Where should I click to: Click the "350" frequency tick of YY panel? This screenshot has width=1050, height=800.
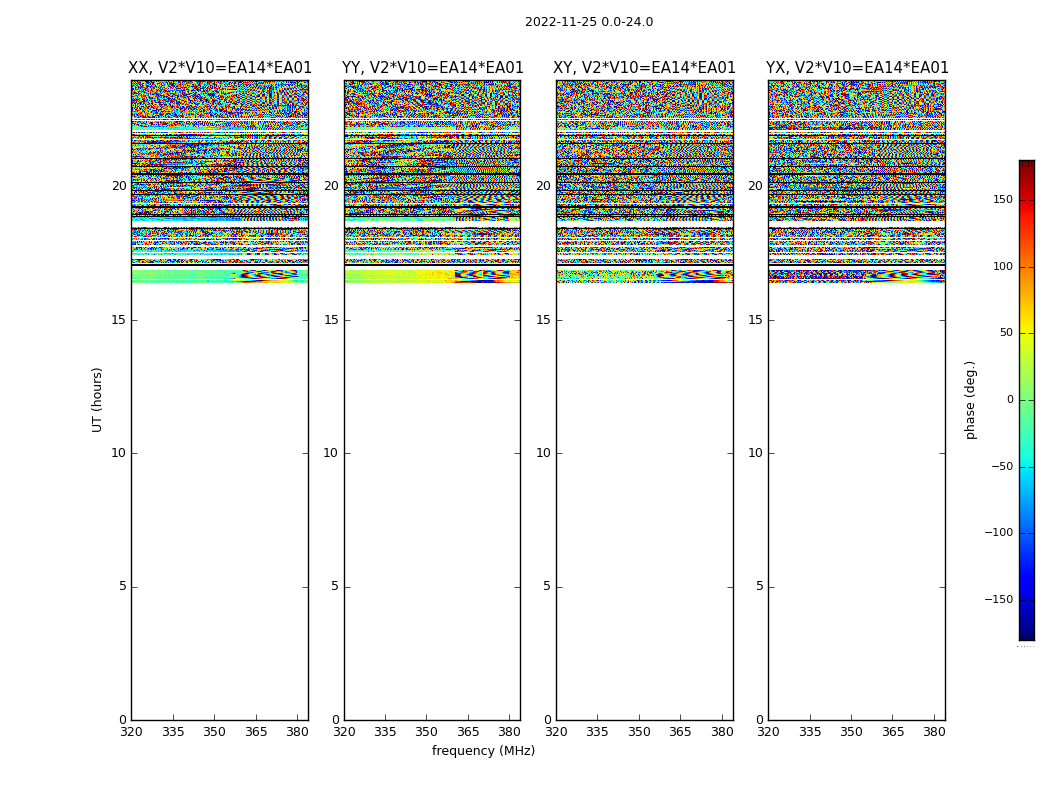point(427,732)
